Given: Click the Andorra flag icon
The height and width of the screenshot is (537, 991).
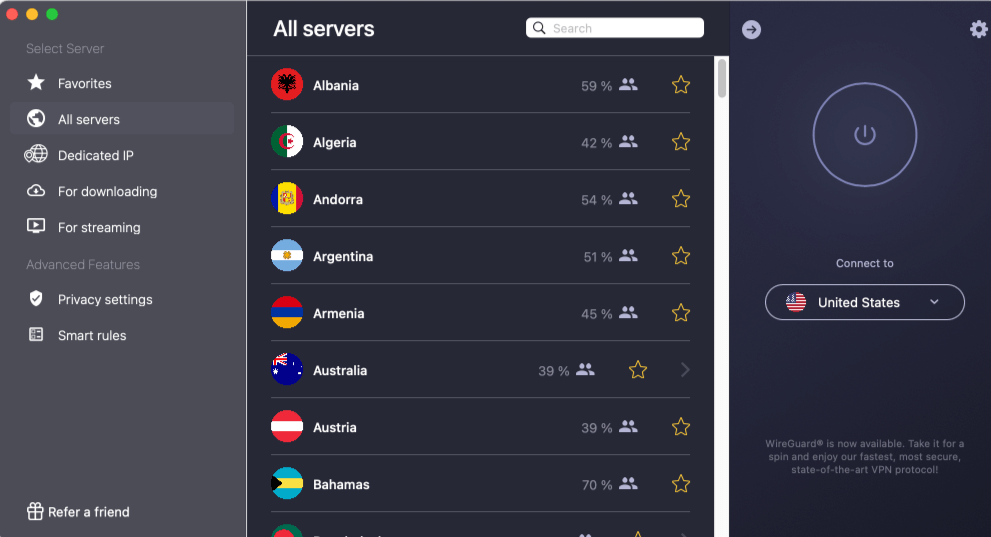Looking at the screenshot, I should 287,198.
